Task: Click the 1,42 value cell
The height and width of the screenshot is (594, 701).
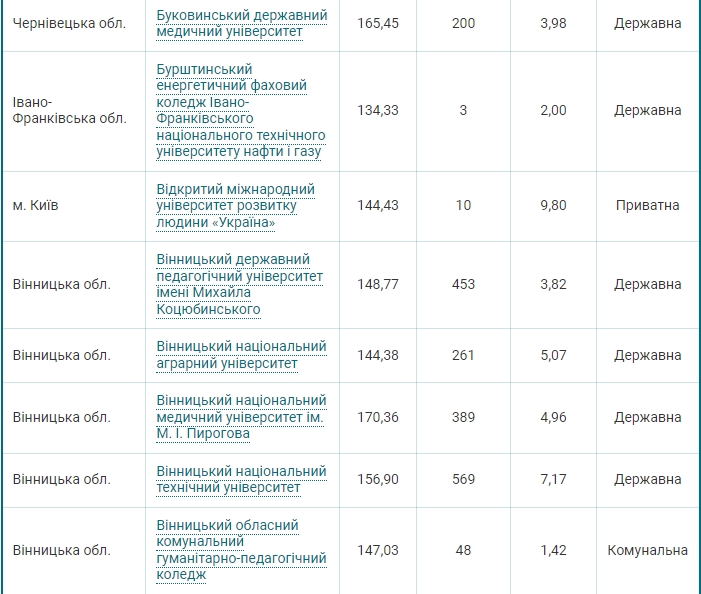Action: click(553, 550)
